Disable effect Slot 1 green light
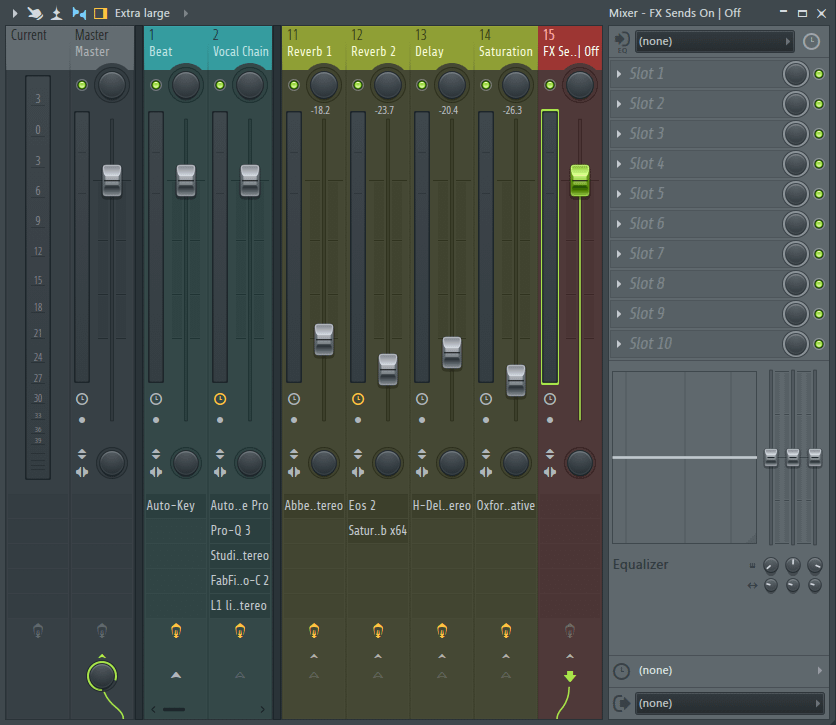This screenshot has height=725, width=836. (x=819, y=74)
